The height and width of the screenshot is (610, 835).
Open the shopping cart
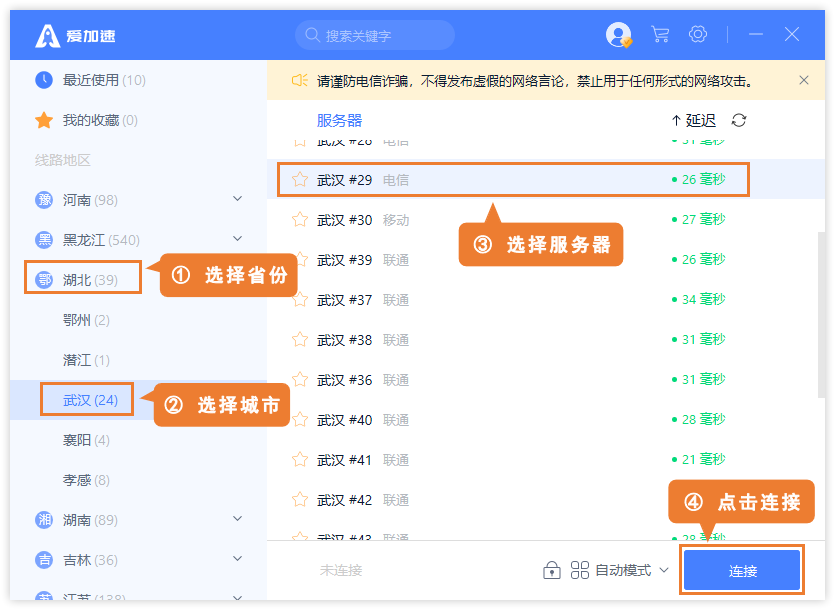[660, 35]
